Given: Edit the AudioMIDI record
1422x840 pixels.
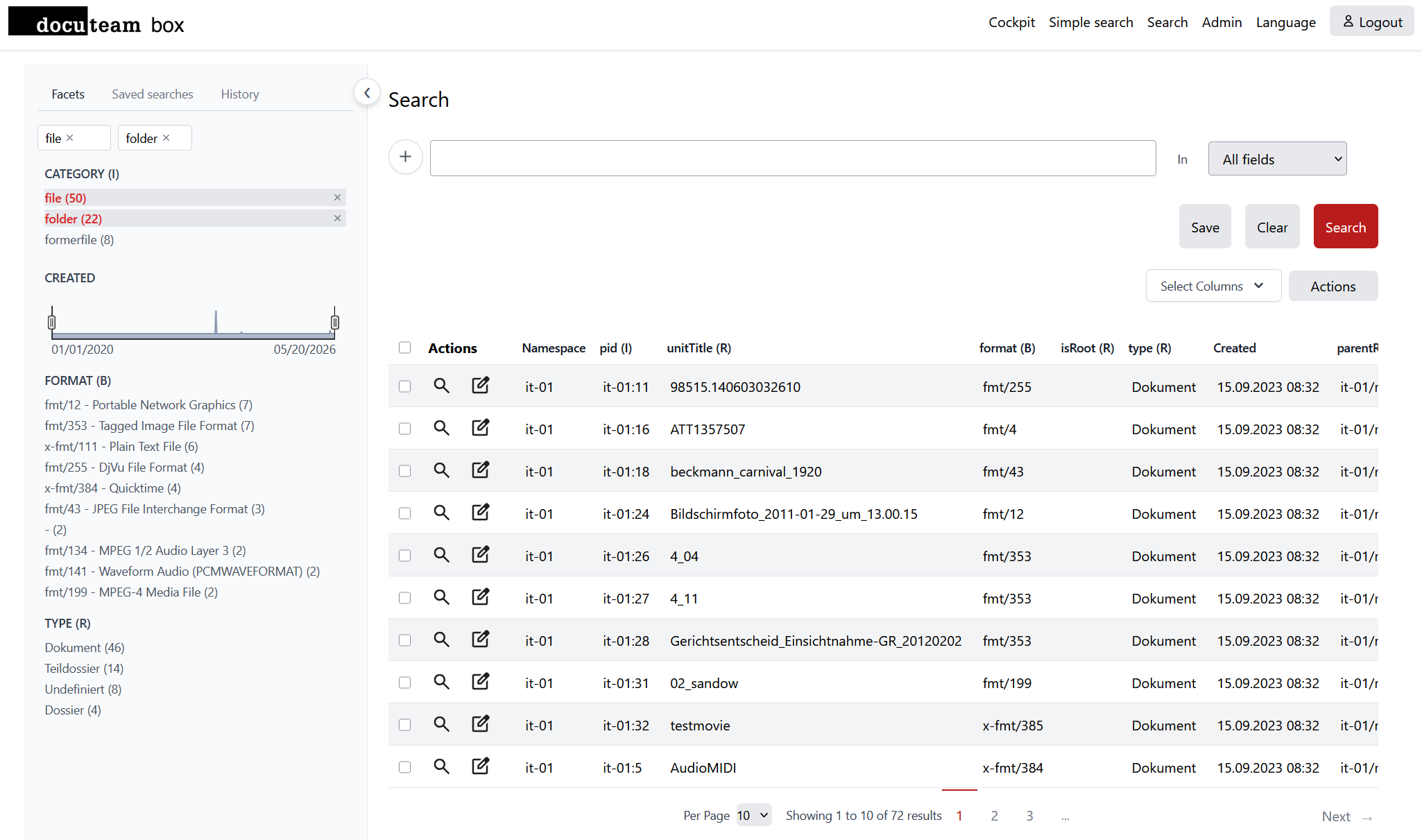Looking at the screenshot, I should (x=481, y=766).
